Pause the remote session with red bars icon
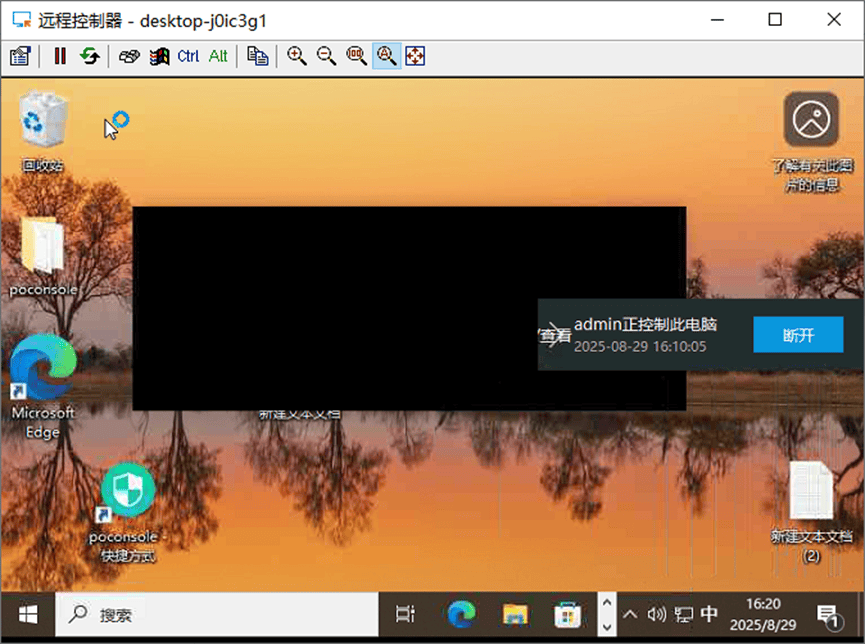The height and width of the screenshot is (644, 865). pos(60,56)
